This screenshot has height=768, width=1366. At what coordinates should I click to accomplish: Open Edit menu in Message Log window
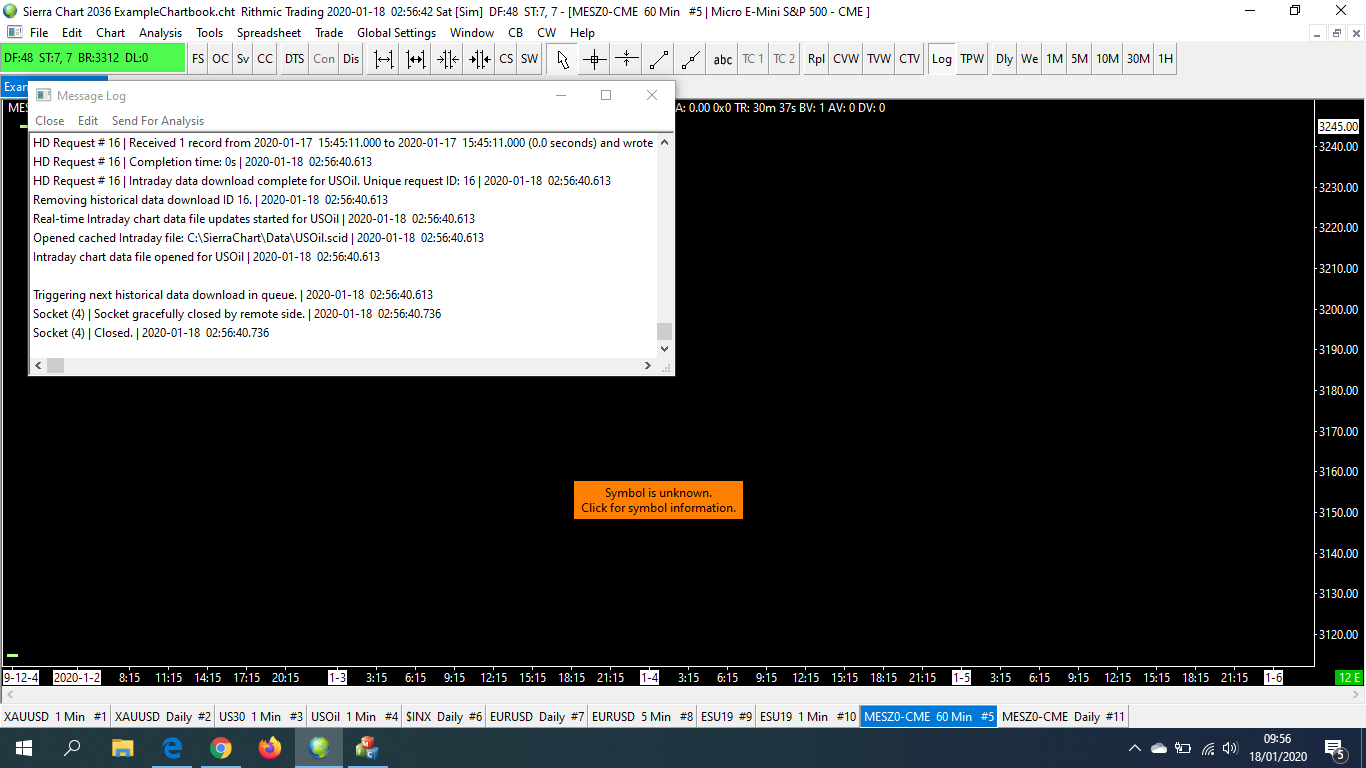pyautogui.click(x=88, y=121)
